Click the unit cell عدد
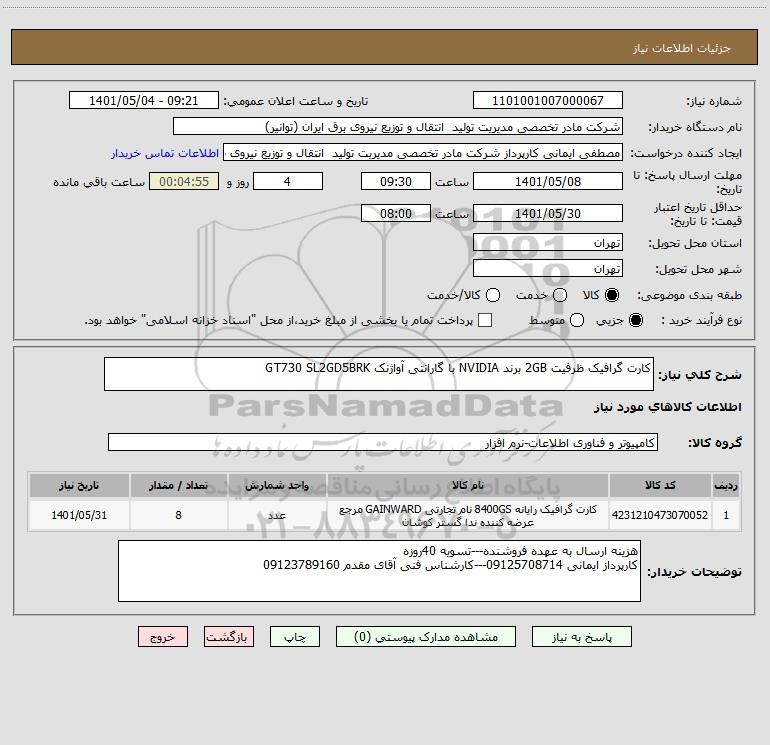The width and height of the screenshot is (770, 745). pyautogui.click(x=277, y=515)
